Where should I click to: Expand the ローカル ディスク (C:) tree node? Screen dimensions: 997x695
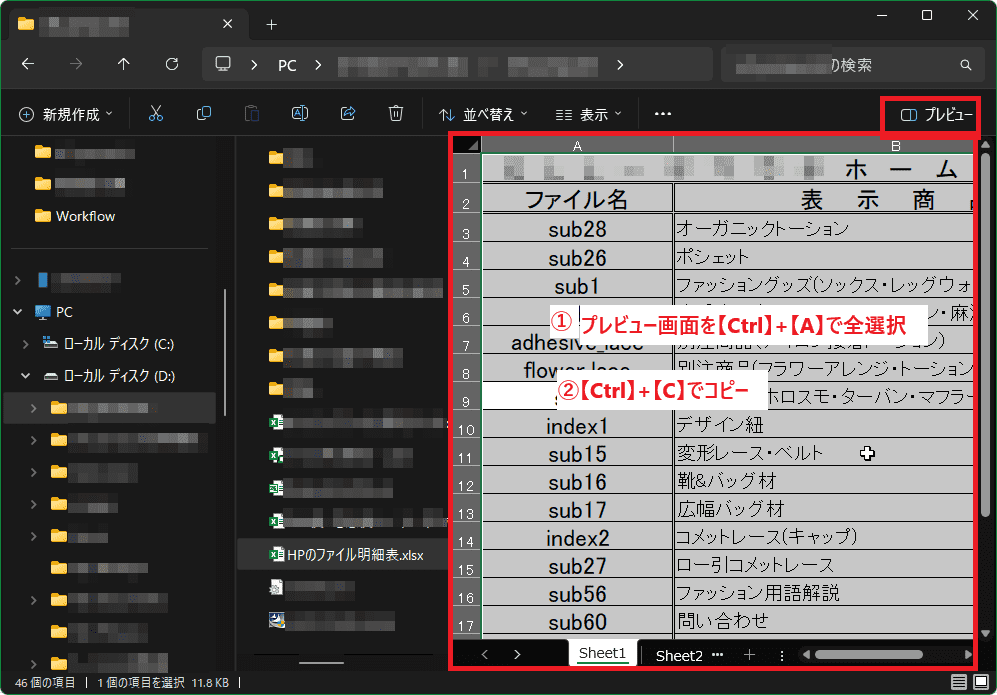click(x=27, y=344)
